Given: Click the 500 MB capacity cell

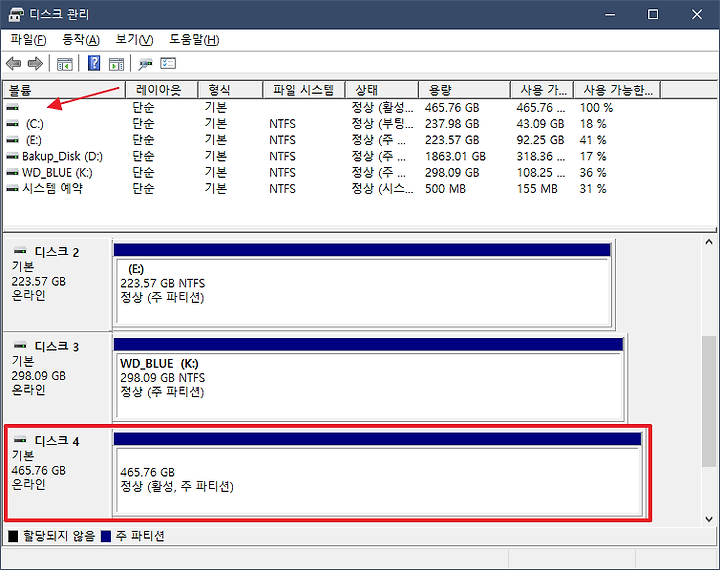Looking at the screenshot, I should click(445, 189).
